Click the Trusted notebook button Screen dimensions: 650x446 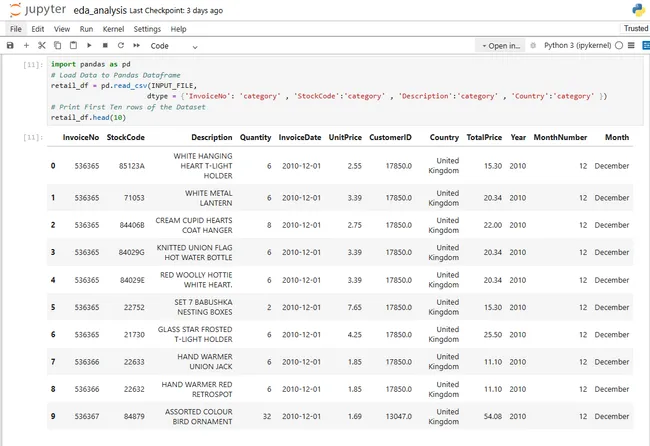635,28
